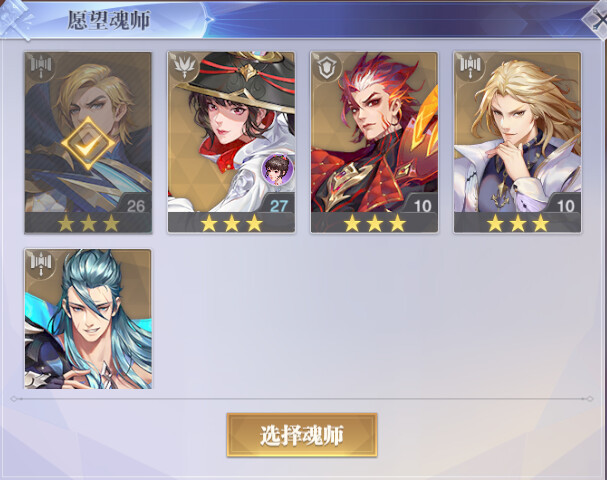Click level 27 badge on hat girl

pos(278,204)
